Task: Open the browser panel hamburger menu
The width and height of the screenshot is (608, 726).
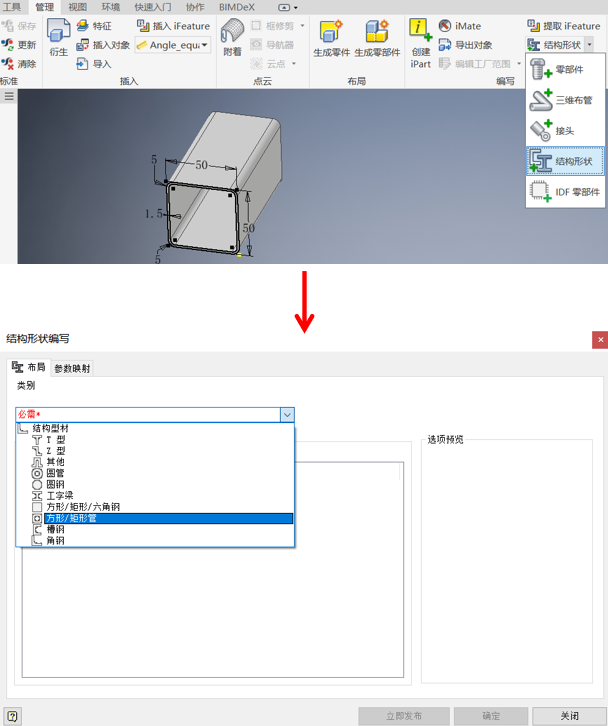Action: point(9,96)
